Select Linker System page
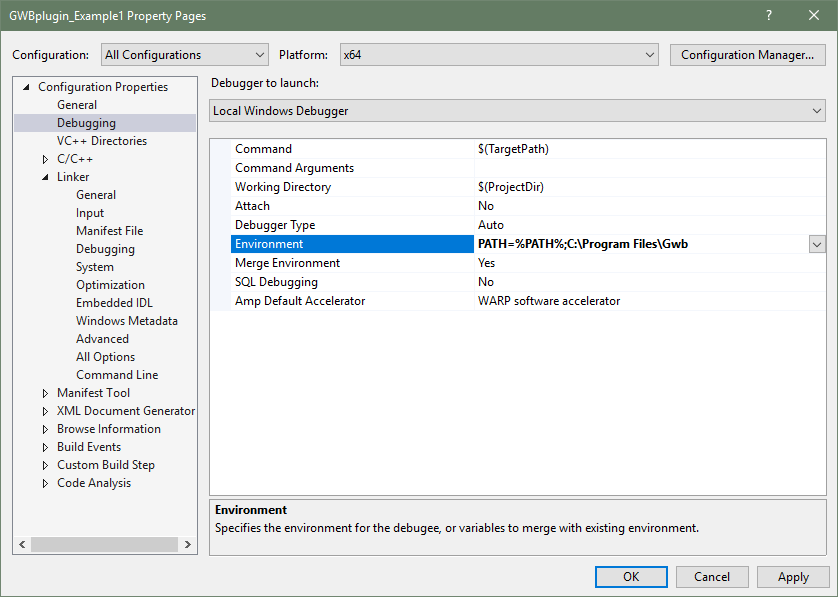Screen dimensions: 838x597 point(95,267)
